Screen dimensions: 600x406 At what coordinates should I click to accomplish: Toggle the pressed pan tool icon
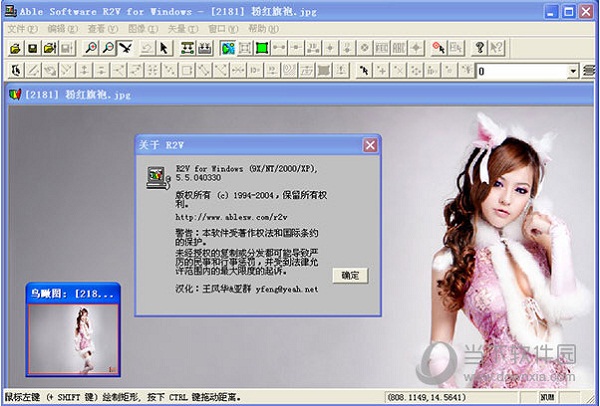coord(125,48)
